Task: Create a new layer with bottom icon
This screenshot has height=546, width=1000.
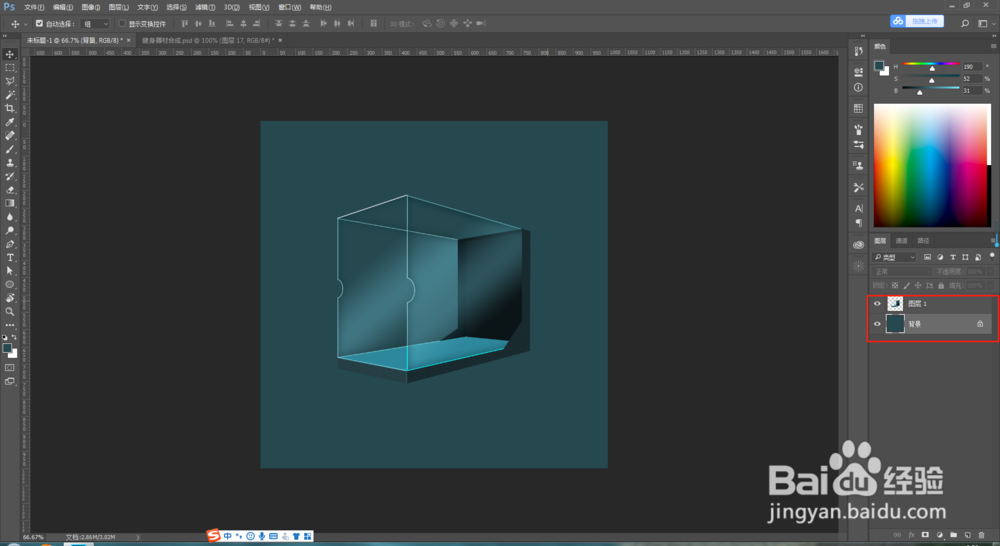Action: 967,535
